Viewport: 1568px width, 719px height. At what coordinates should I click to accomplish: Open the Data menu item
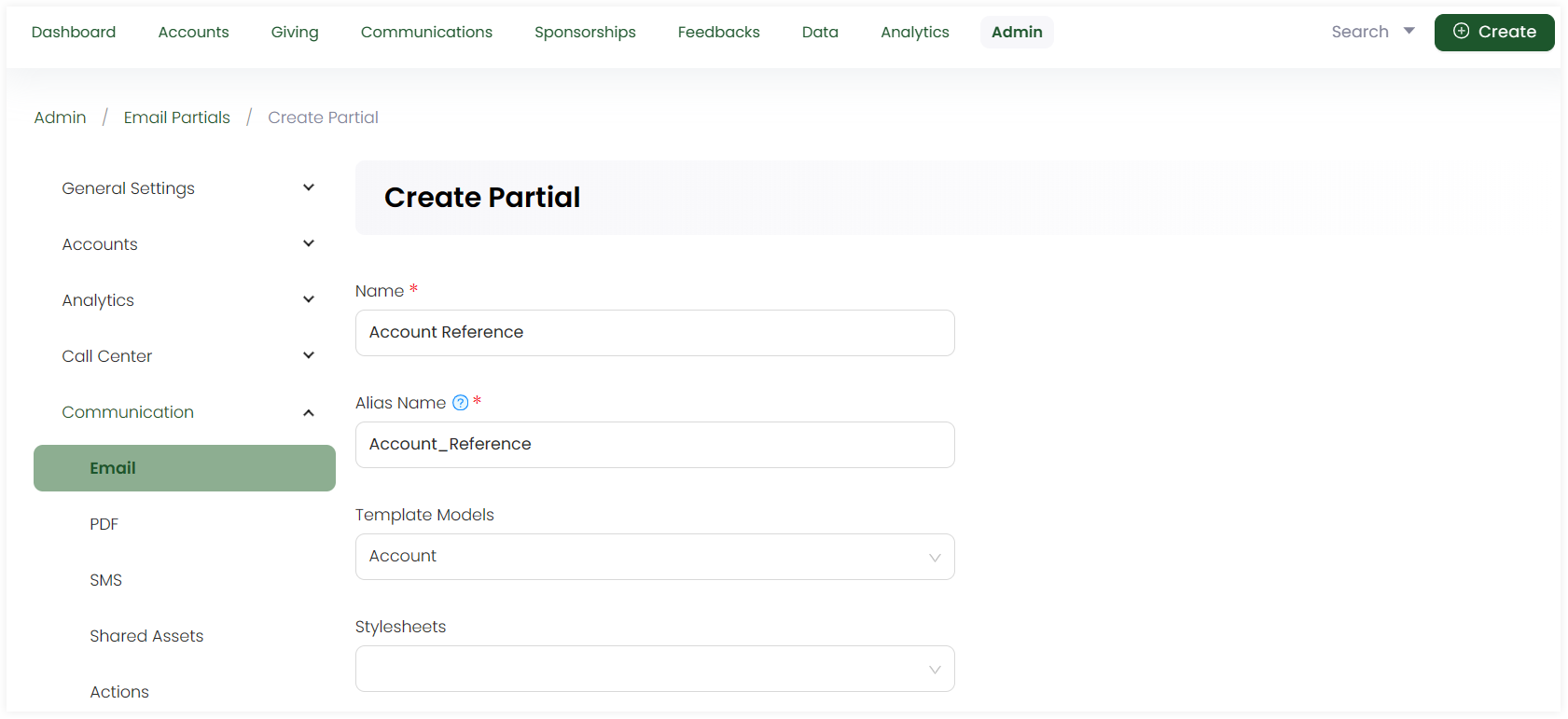[820, 32]
